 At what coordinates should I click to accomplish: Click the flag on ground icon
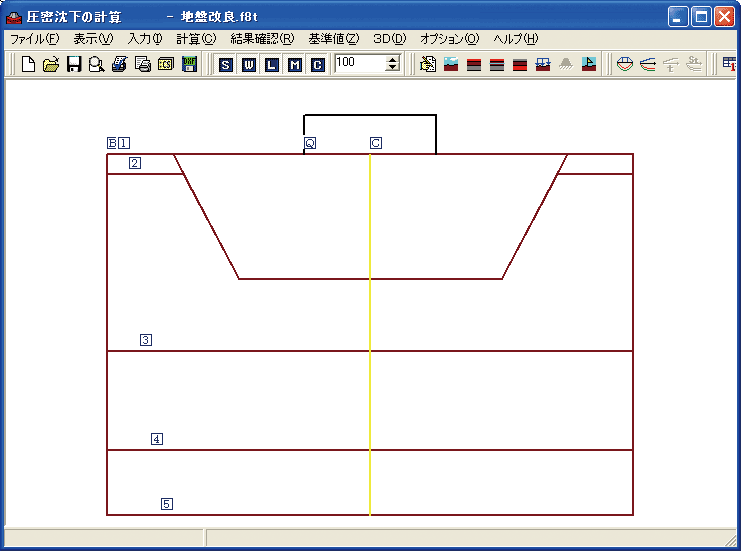click(589, 64)
